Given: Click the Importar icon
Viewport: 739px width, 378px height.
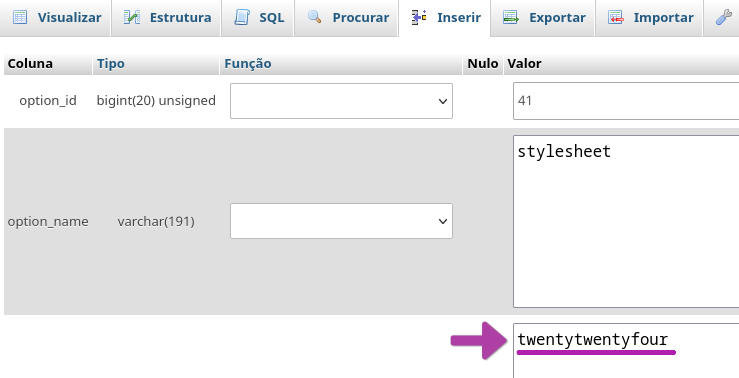Looking at the screenshot, I should point(616,17).
